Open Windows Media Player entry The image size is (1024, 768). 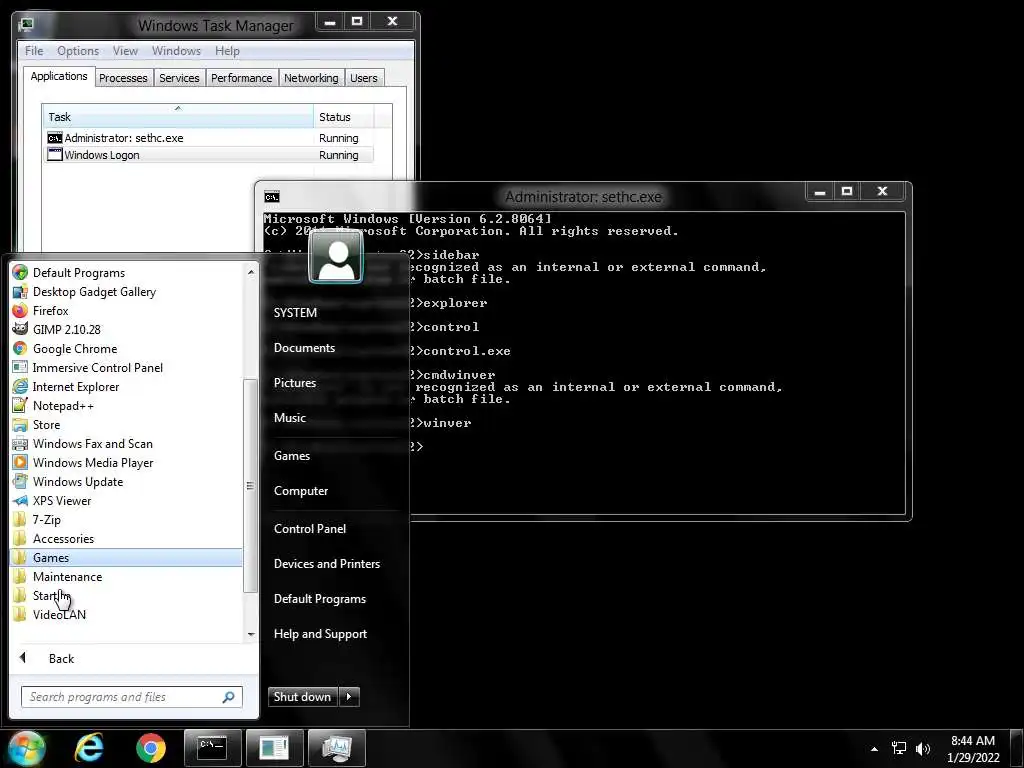(93, 462)
